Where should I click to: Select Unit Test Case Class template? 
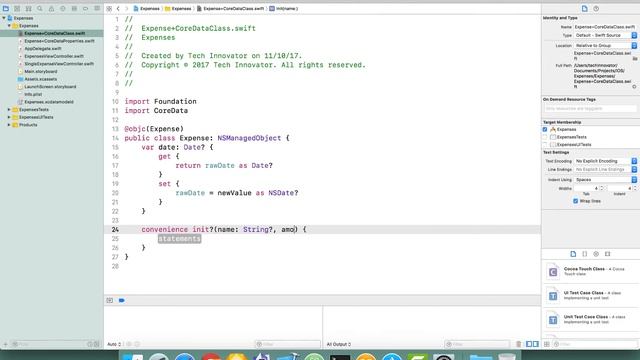pos(591,319)
